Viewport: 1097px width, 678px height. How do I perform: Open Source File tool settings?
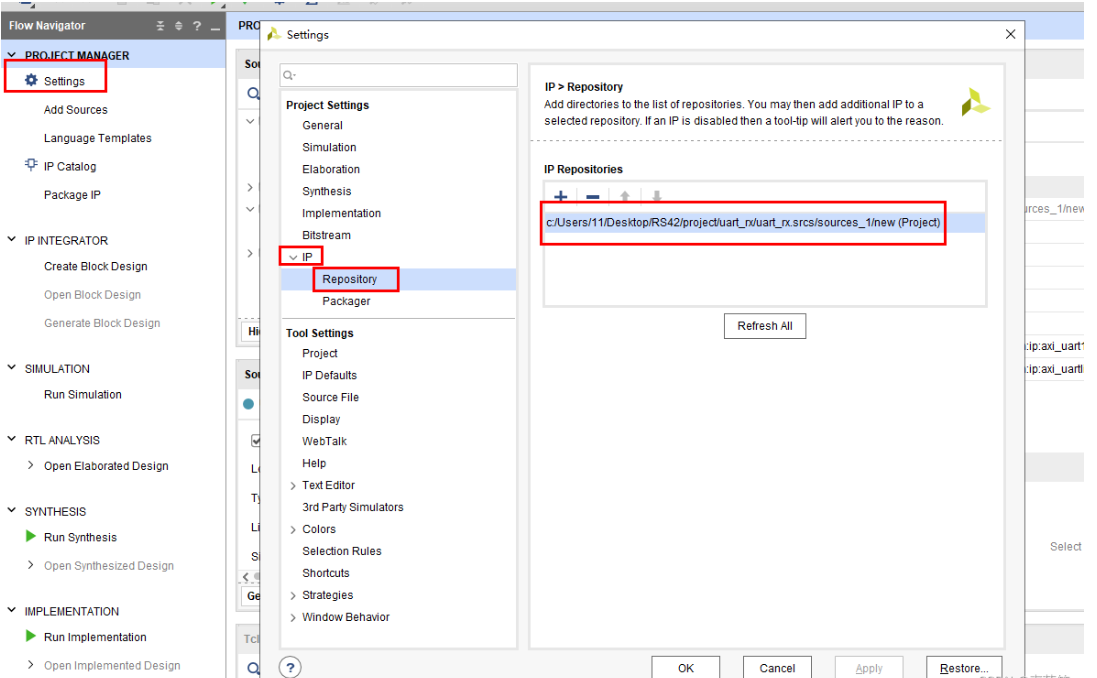pyautogui.click(x=330, y=397)
